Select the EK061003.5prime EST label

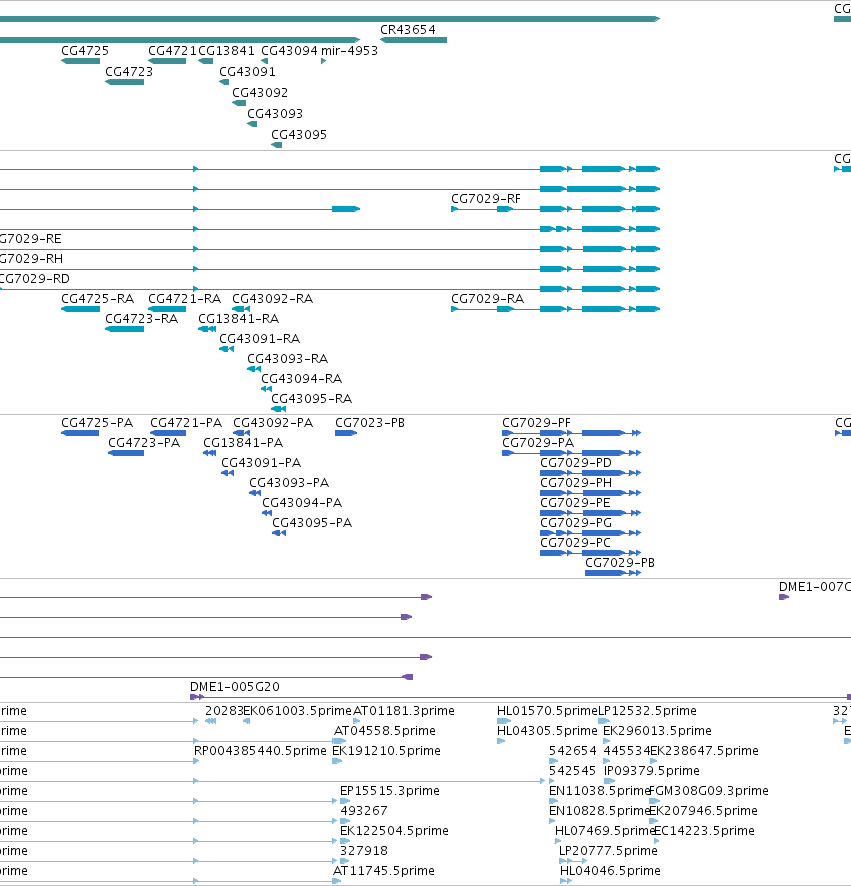tap(297, 711)
